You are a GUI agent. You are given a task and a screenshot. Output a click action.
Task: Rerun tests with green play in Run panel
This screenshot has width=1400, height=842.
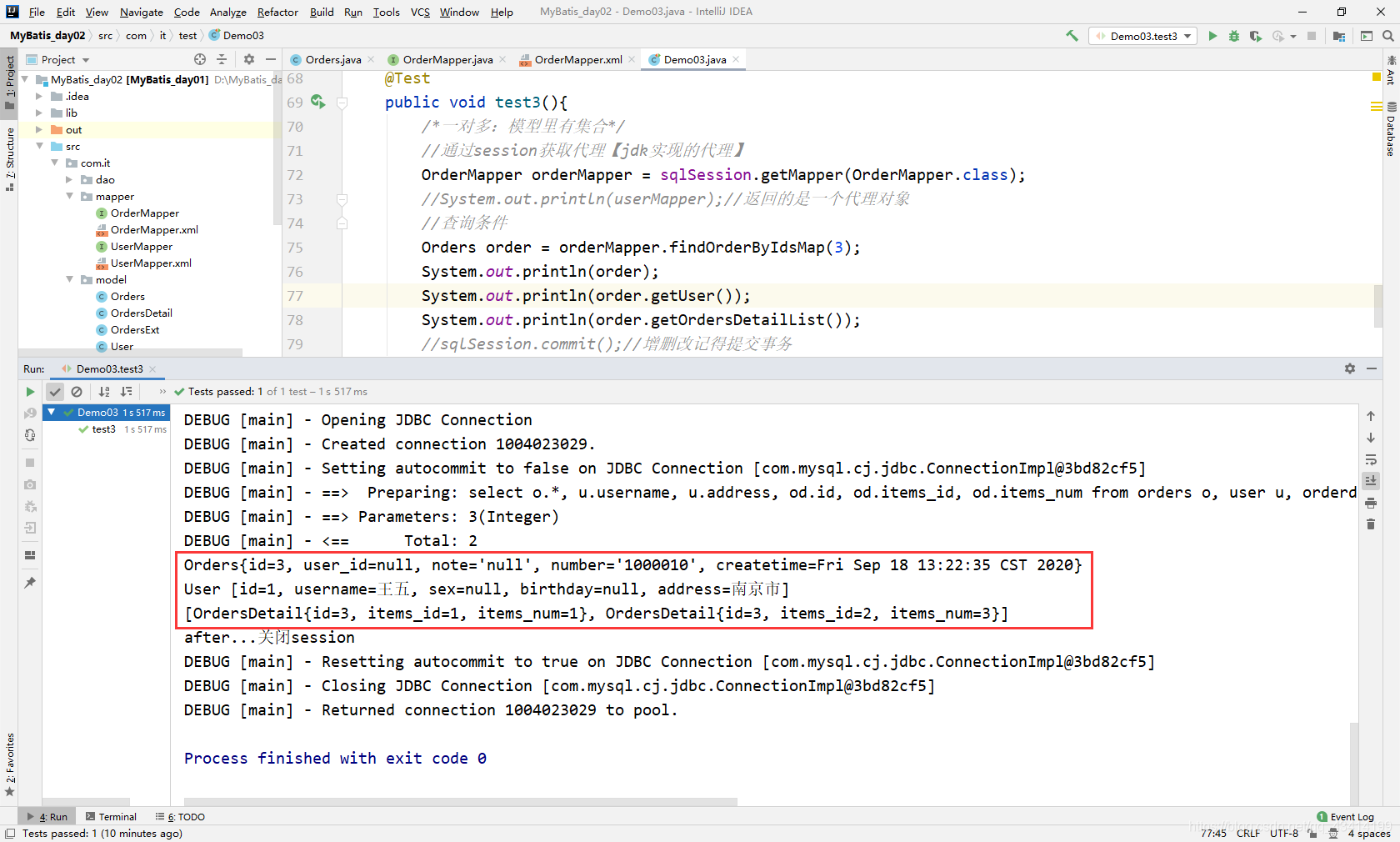[30, 392]
